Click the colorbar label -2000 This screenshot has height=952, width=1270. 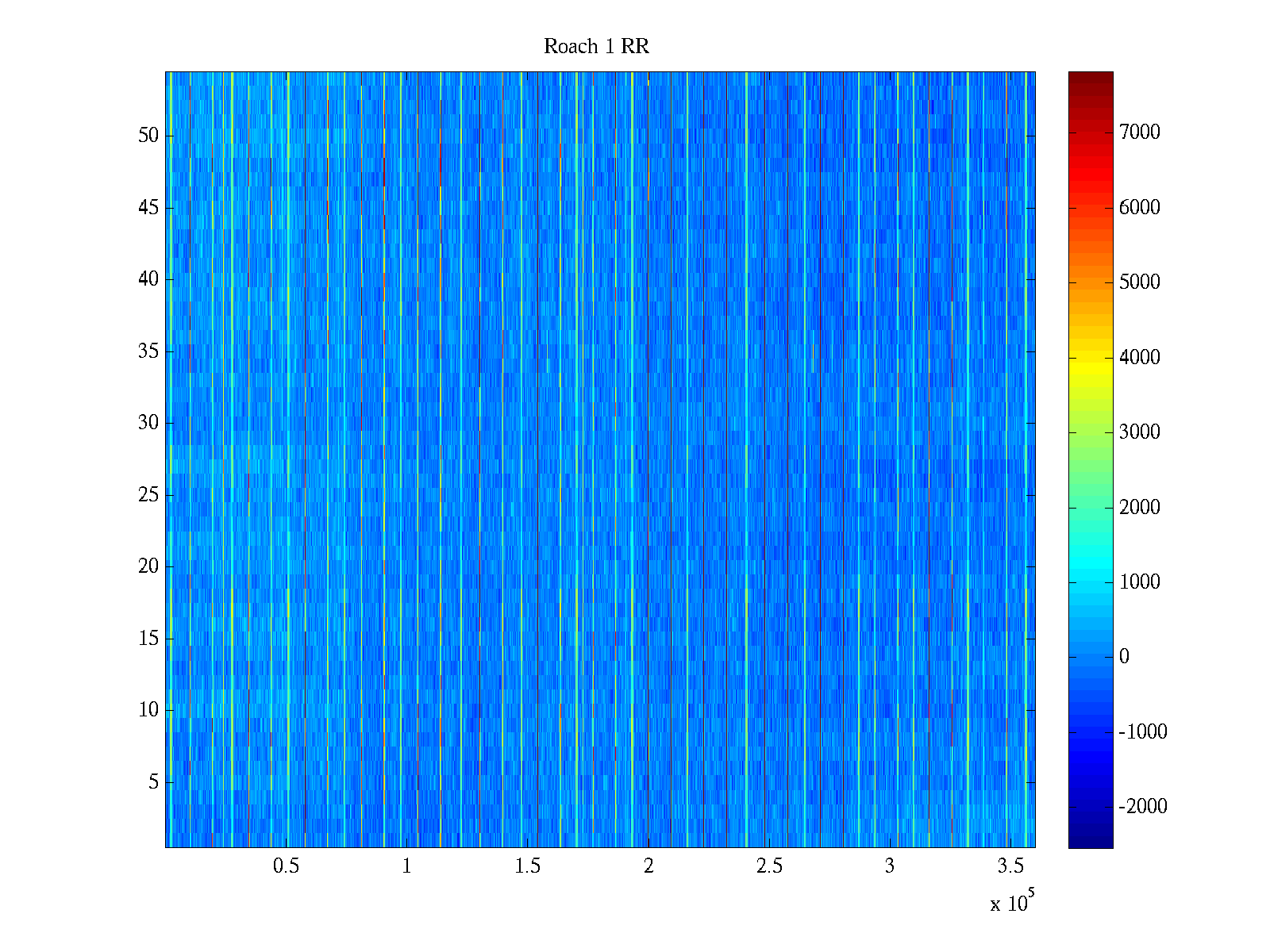(1142, 807)
